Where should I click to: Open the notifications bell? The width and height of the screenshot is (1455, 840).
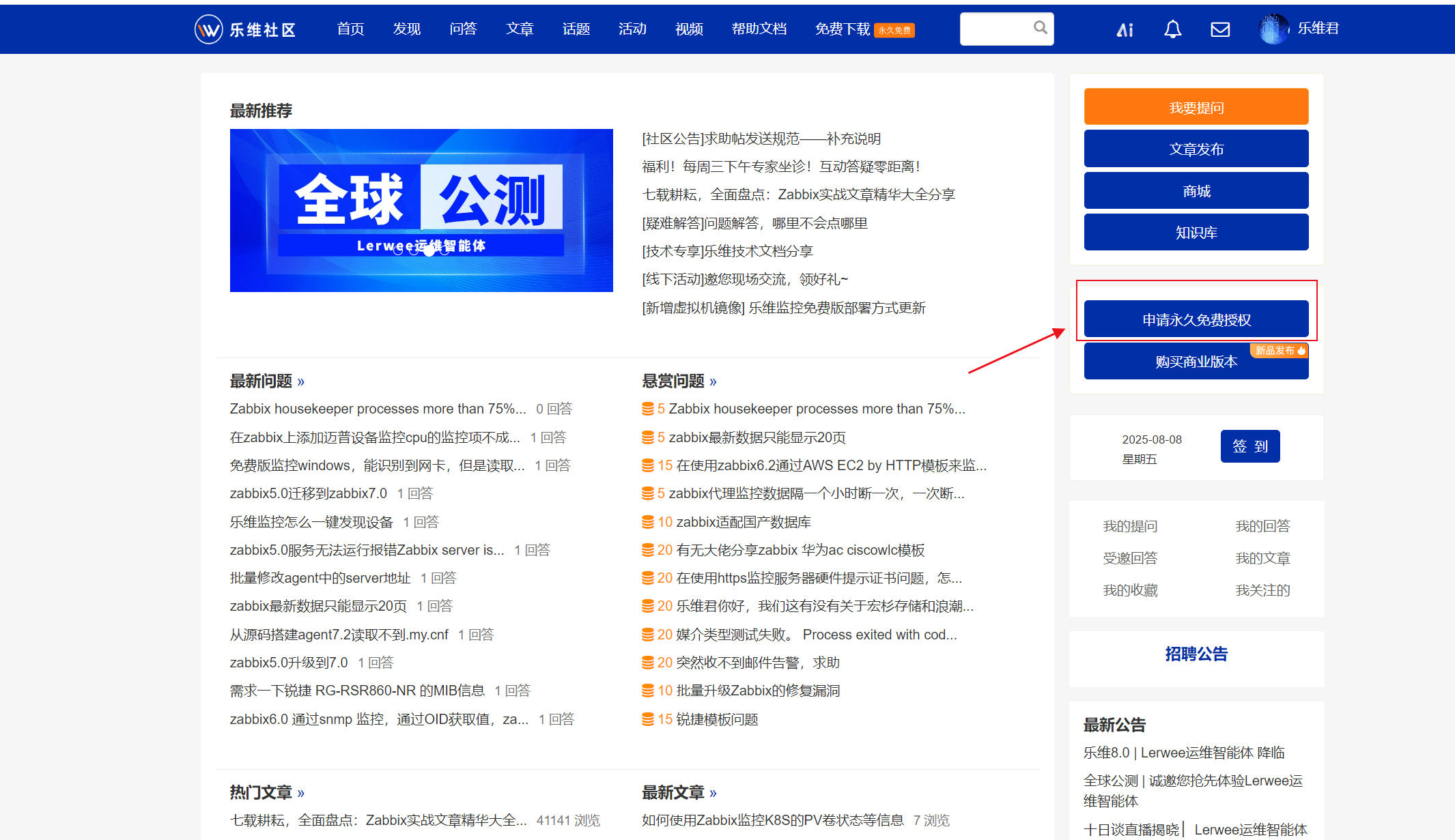pos(1172,29)
